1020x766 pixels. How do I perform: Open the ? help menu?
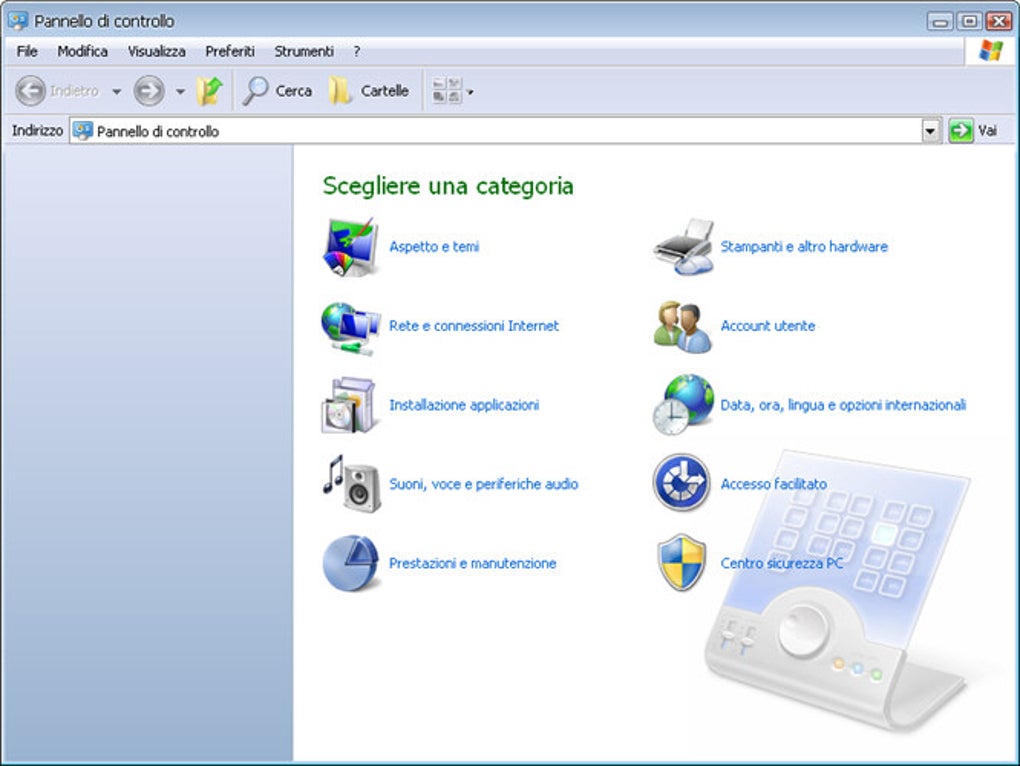pyautogui.click(x=356, y=51)
